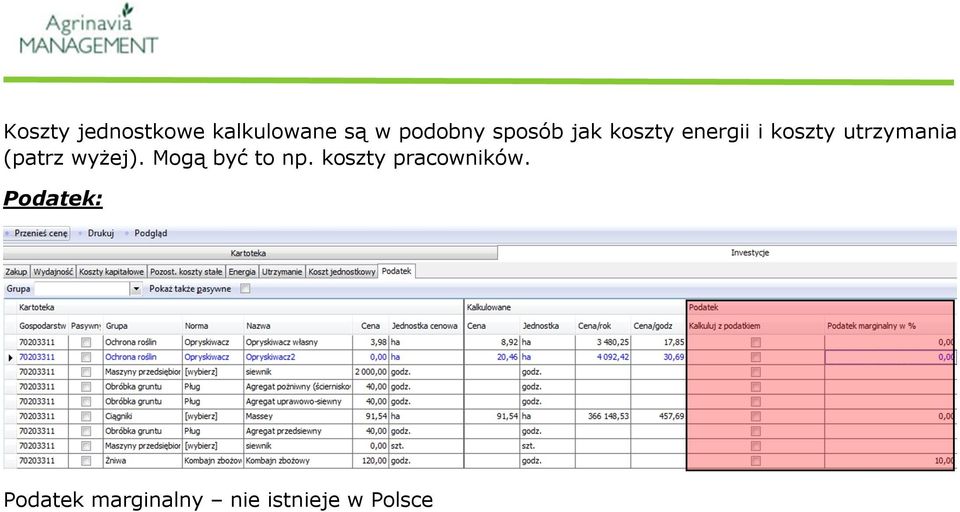Switch to the Kartoteka section
This screenshot has width=960, height=512.
coord(249,253)
